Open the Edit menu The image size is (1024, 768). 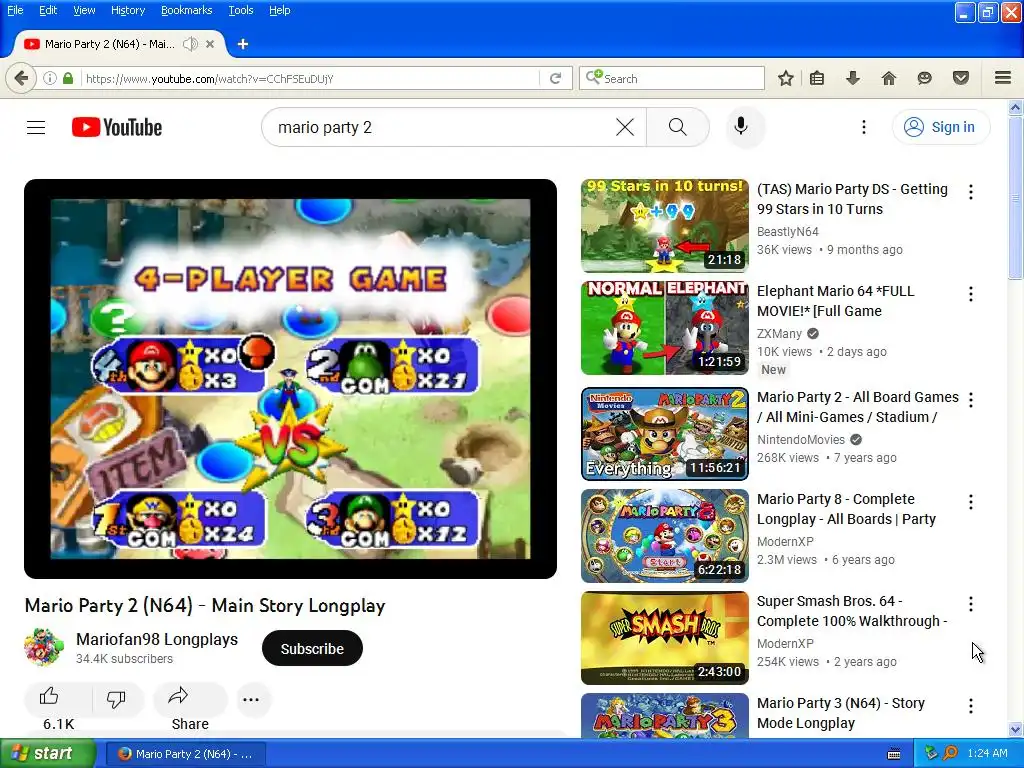[x=48, y=10]
